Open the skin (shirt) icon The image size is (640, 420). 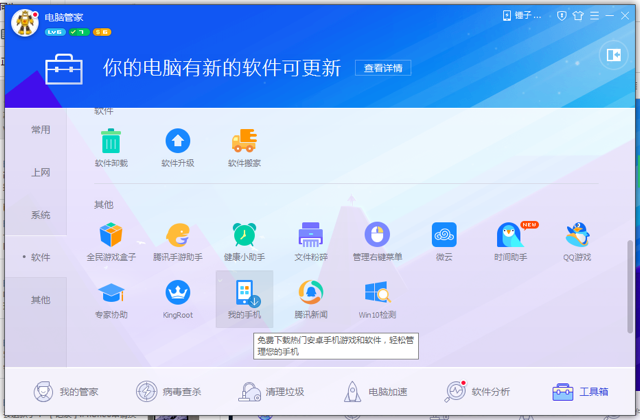pyautogui.click(x=578, y=16)
